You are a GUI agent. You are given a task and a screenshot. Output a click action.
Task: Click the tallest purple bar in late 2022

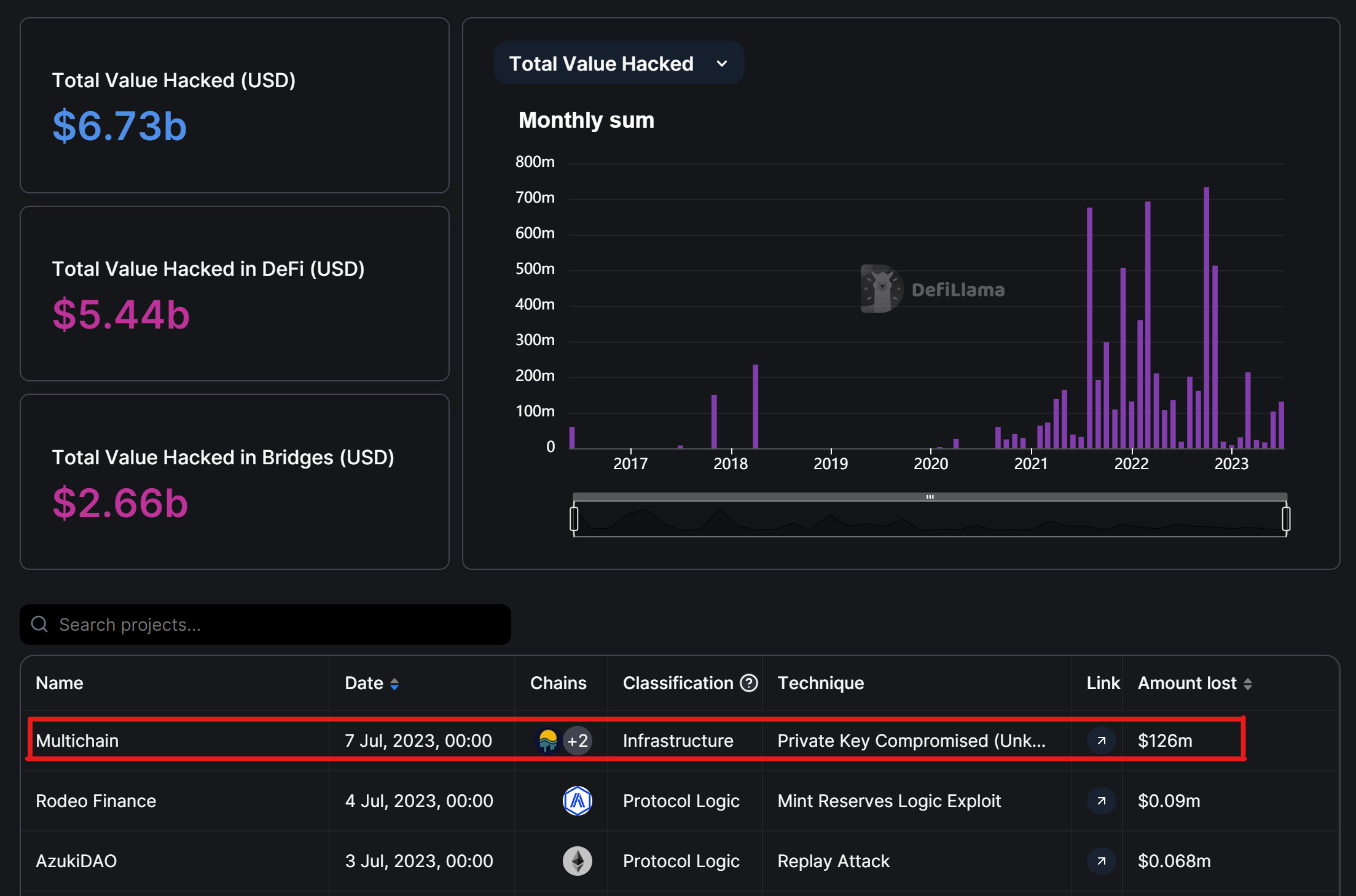1207,318
